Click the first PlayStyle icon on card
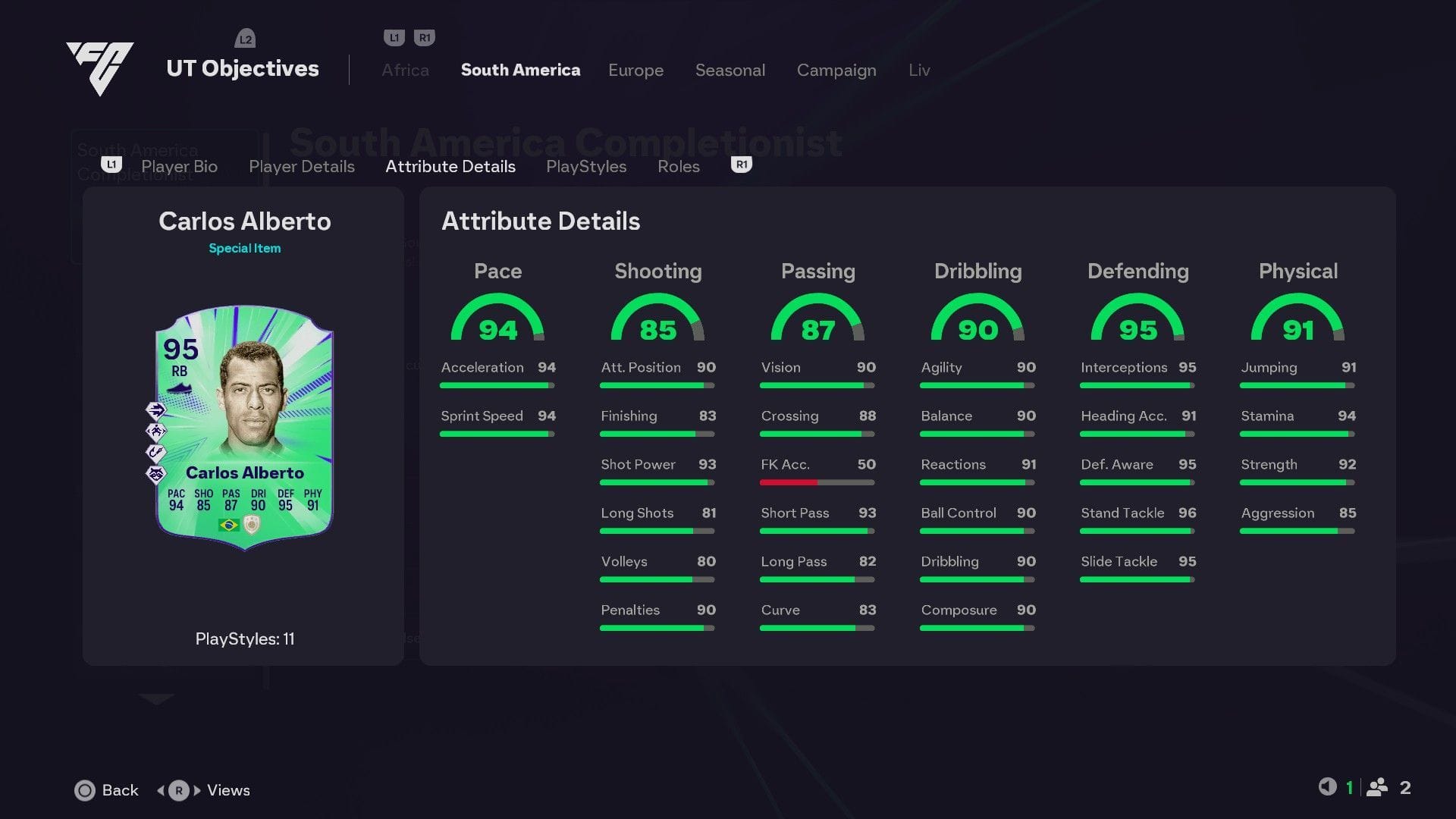 [156, 411]
